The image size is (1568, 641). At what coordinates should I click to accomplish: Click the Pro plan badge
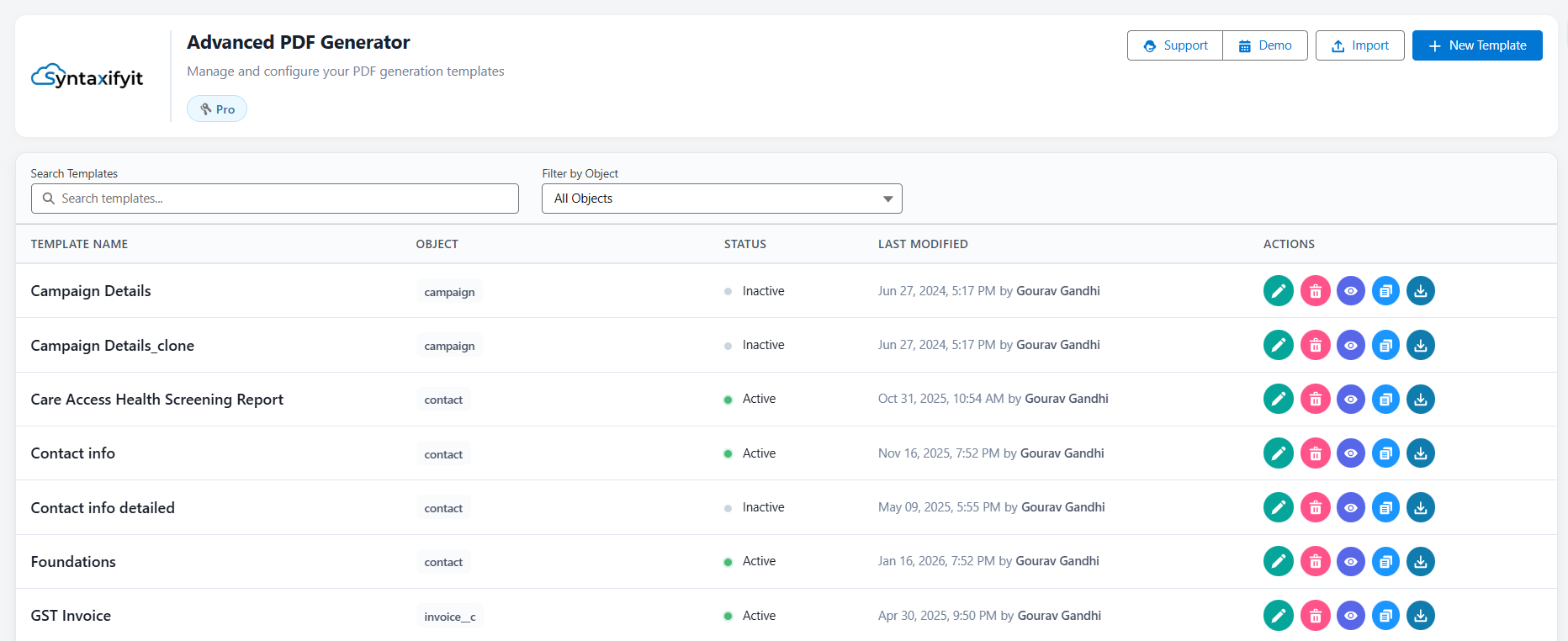(x=217, y=109)
